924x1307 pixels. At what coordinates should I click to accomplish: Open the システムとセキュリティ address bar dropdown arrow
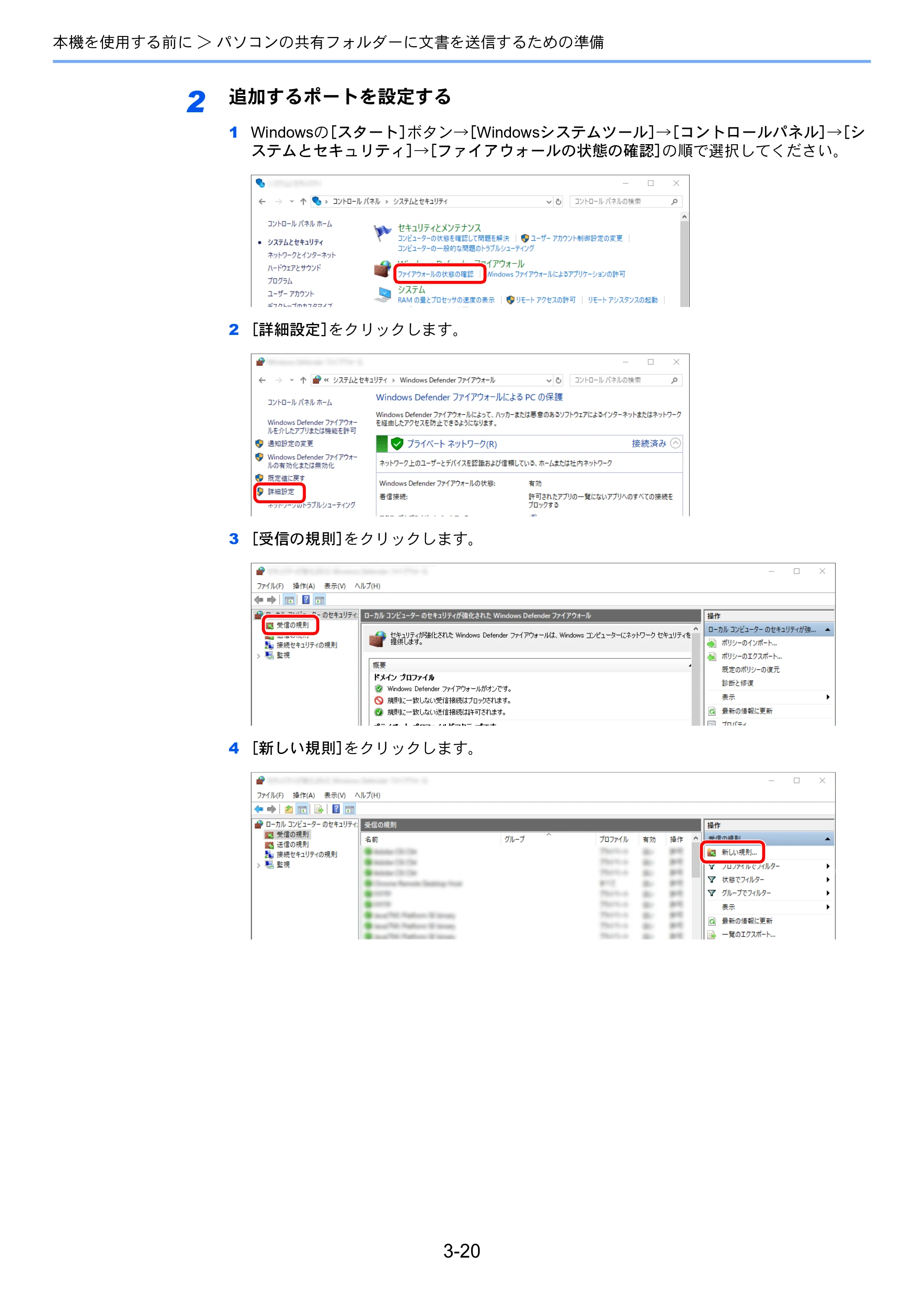pyautogui.click(x=549, y=201)
